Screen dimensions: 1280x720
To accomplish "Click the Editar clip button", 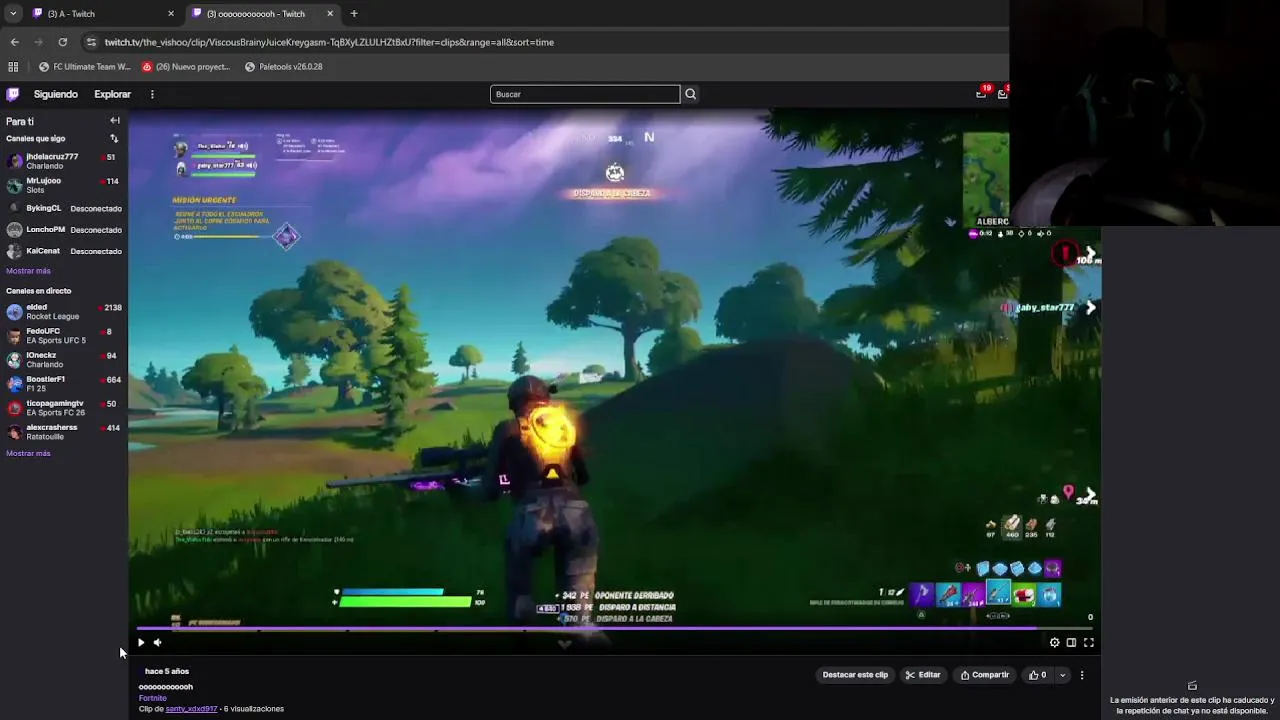I will 923,675.
